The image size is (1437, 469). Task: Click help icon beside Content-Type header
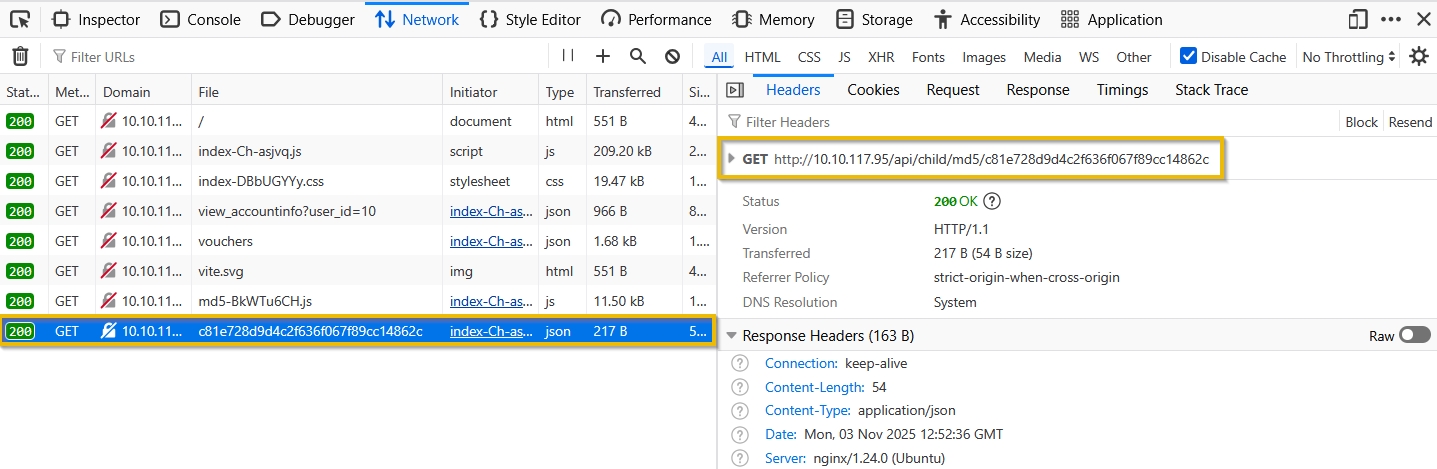tap(740, 411)
